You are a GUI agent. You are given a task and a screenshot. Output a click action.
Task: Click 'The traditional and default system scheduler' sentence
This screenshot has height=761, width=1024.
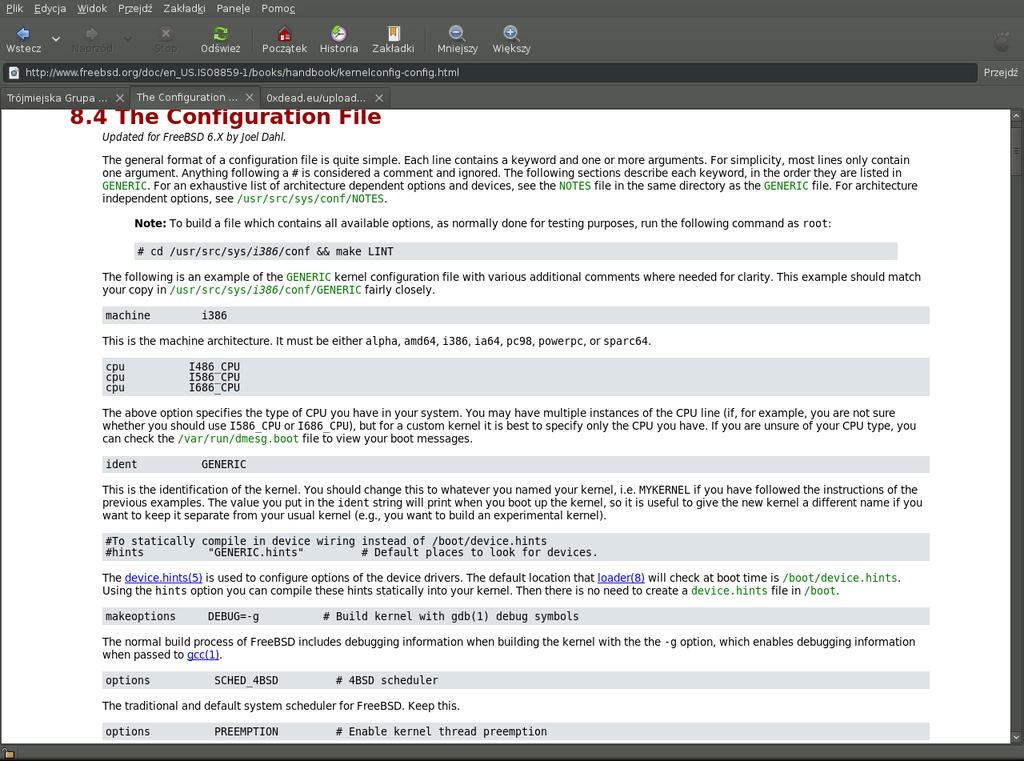[281, 706]
